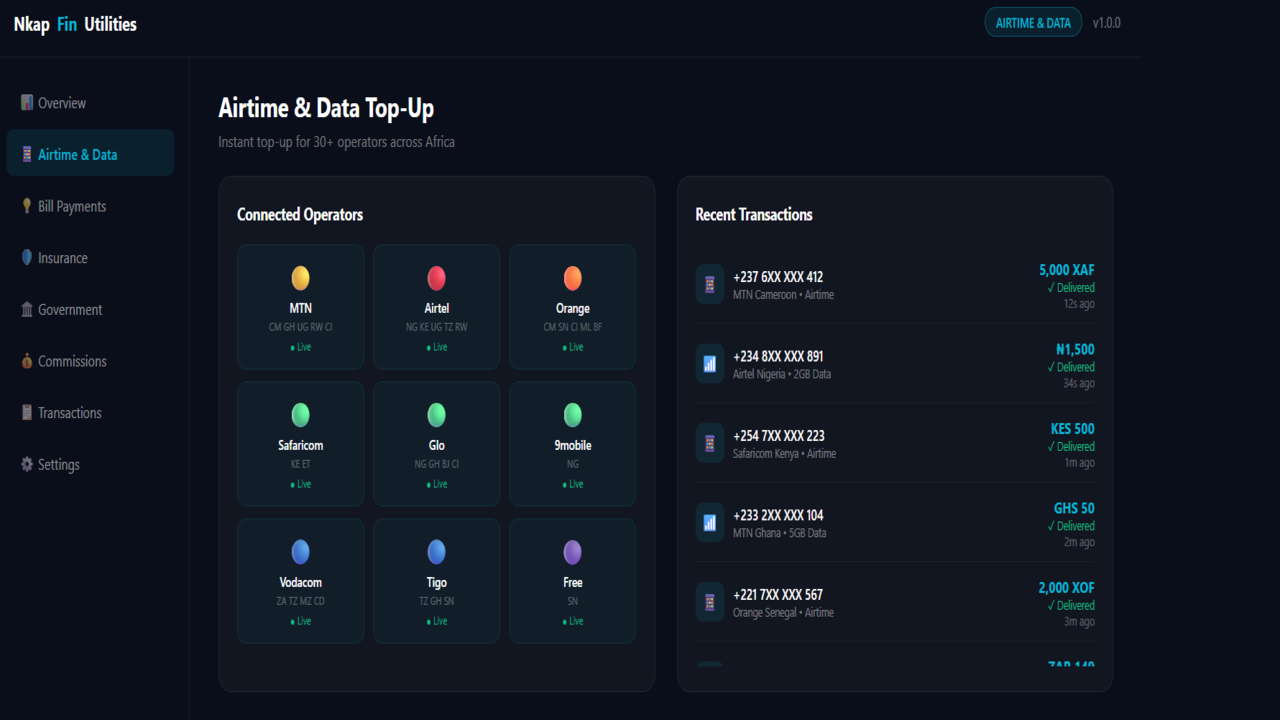Choose the Glo operator icon
The width and height of the screenshot is (1280, 720).
(x=436, y=415)
